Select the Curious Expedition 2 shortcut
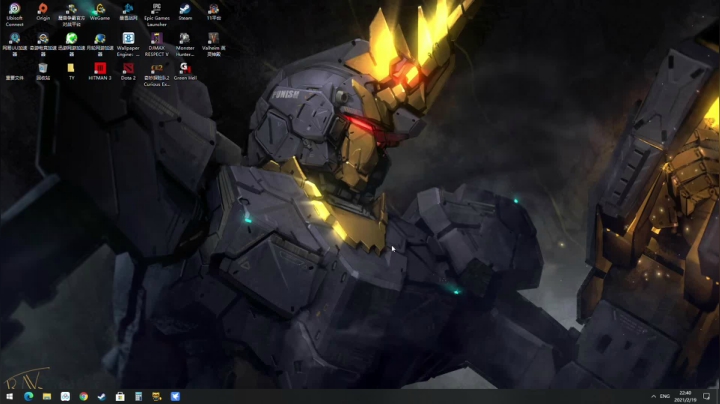 point(157,74)
